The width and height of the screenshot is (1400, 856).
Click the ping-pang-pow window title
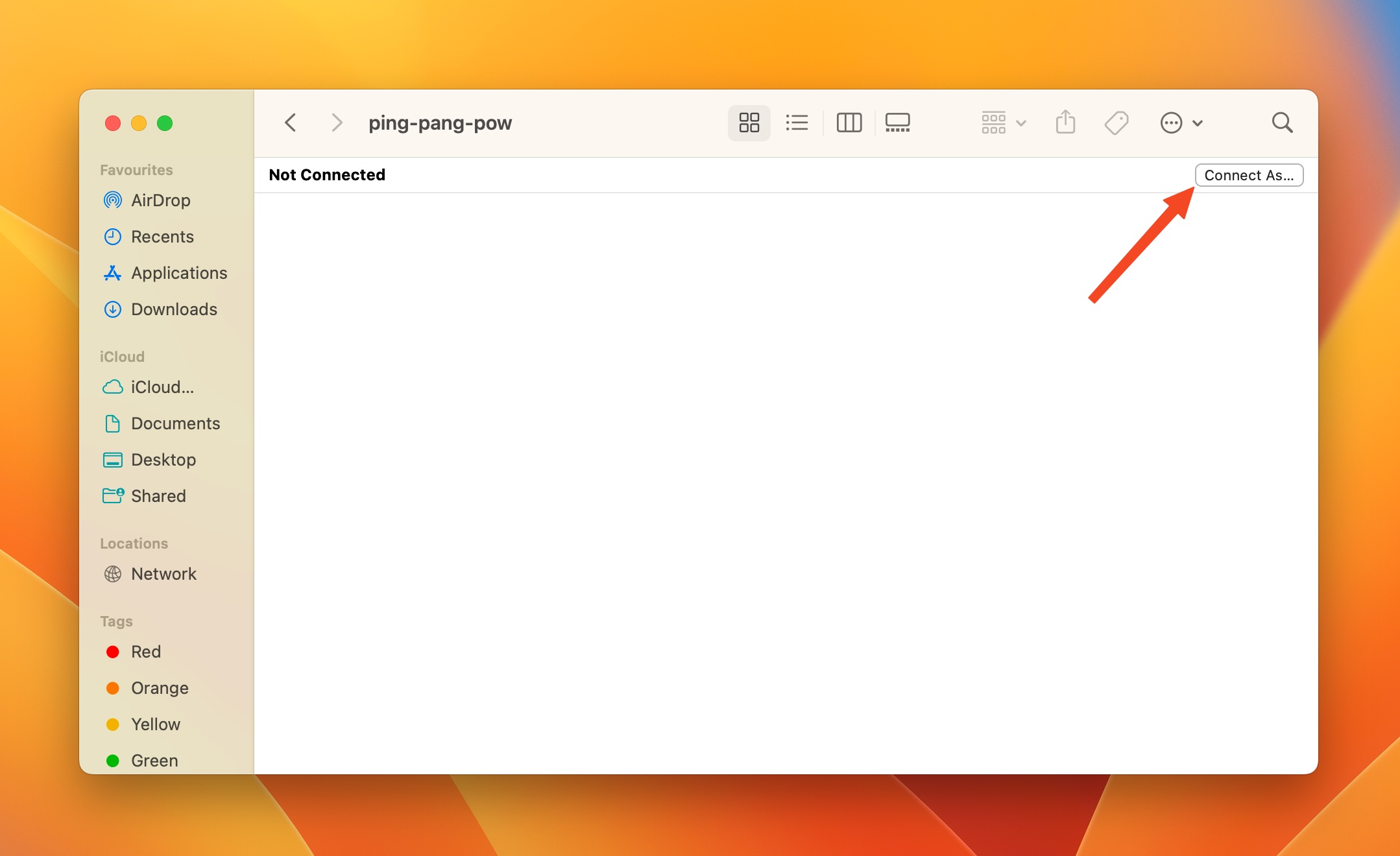pyautogui.click(x=441, y=122)
